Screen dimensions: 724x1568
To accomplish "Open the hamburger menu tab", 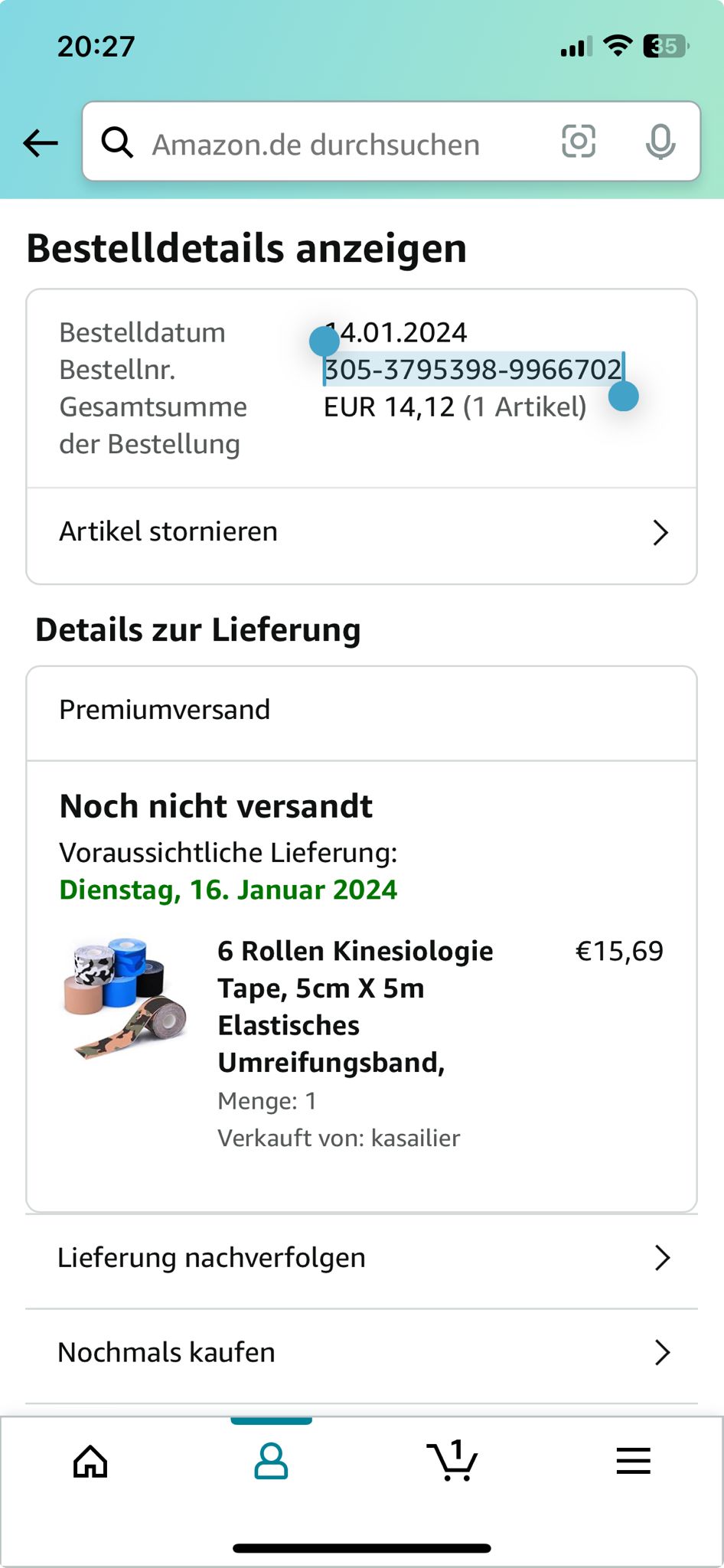I will (633, 1461).
